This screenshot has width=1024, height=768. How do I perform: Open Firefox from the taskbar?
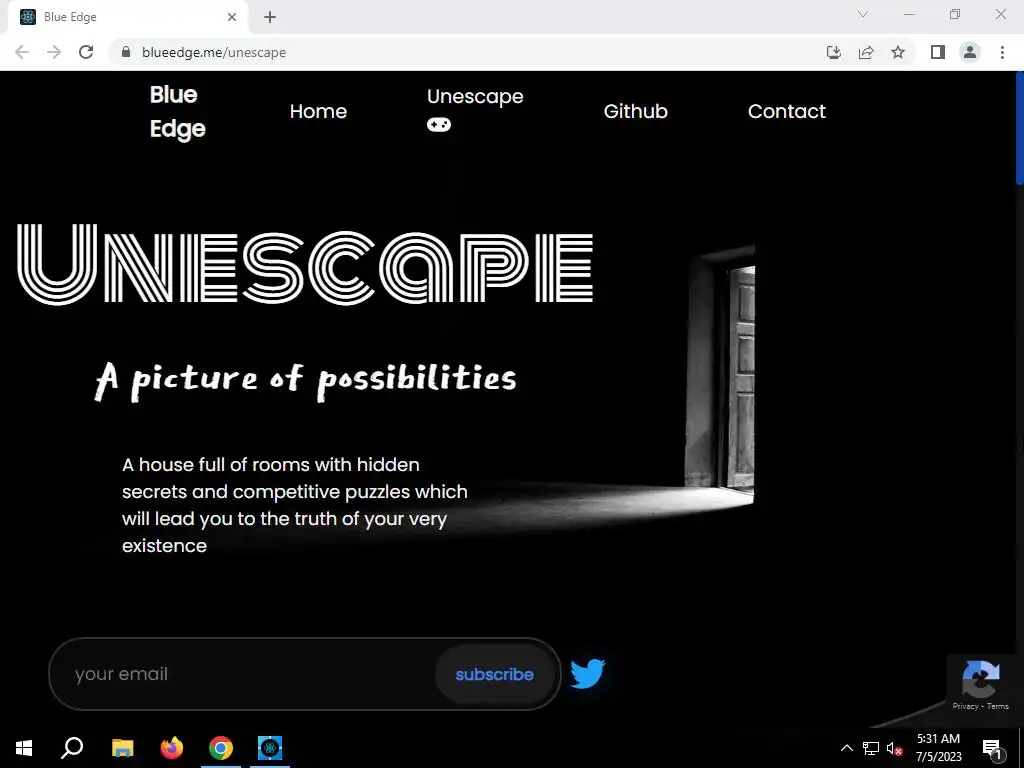(x=172, y=748)
